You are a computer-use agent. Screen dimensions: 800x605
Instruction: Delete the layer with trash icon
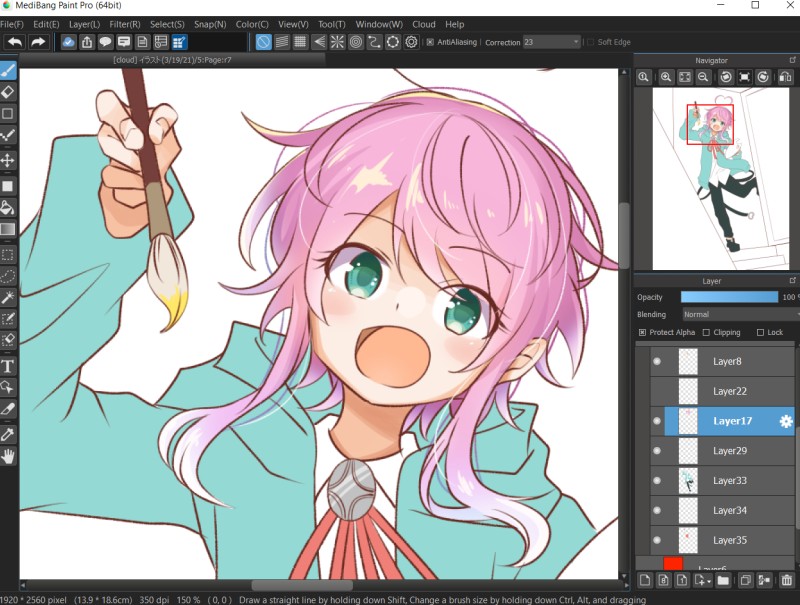point(787,581)
